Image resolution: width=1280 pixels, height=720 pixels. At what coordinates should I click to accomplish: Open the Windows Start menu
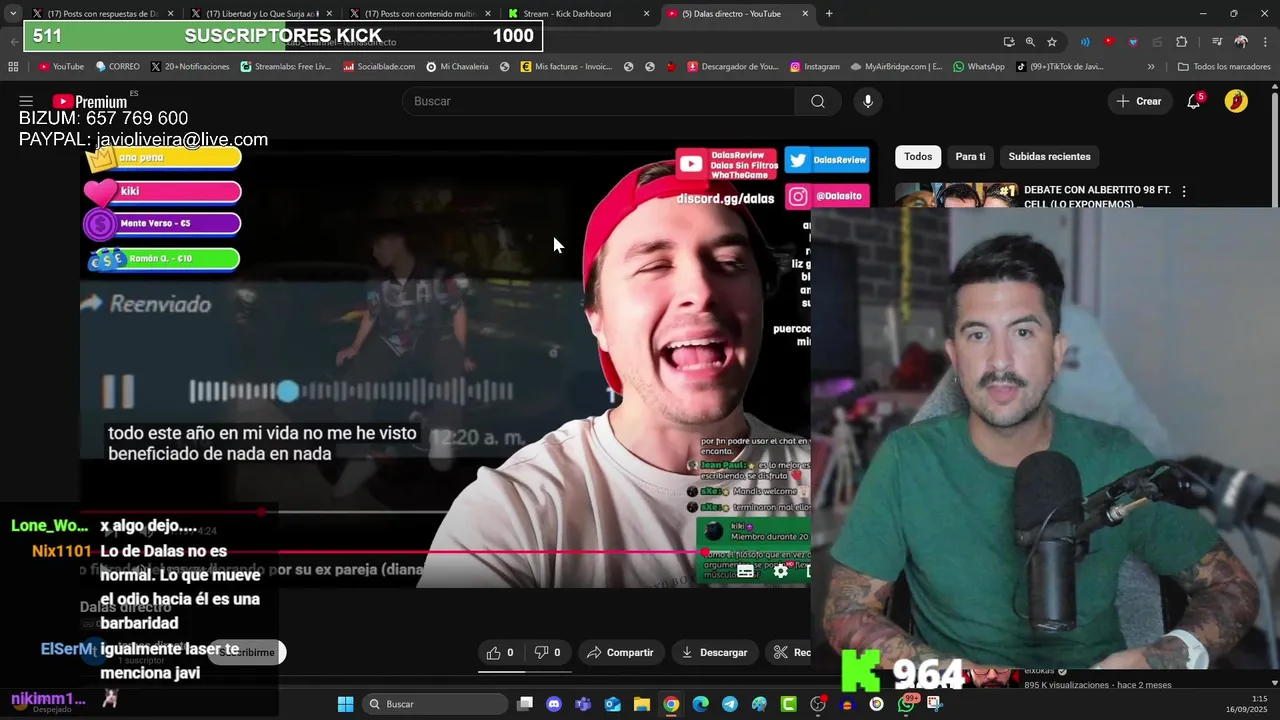coord(345,704)
